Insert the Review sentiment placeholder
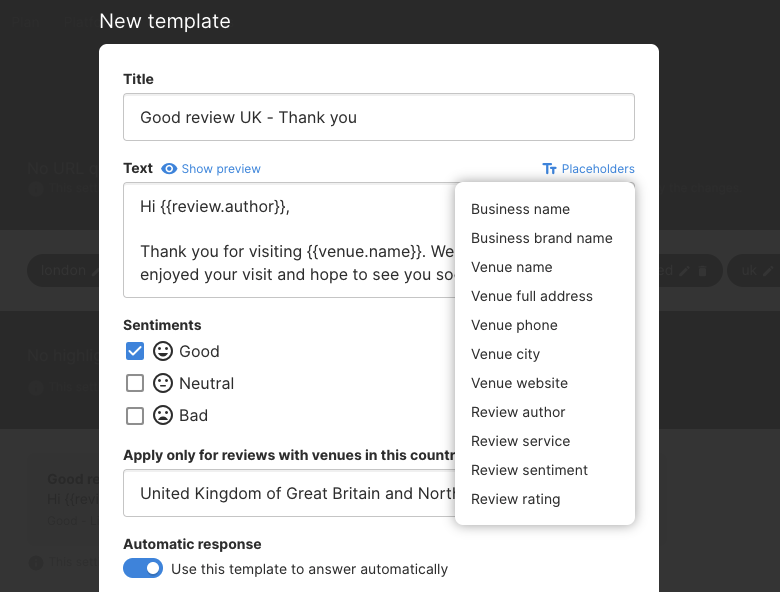 pyautogui.click(x=529, y=470)
